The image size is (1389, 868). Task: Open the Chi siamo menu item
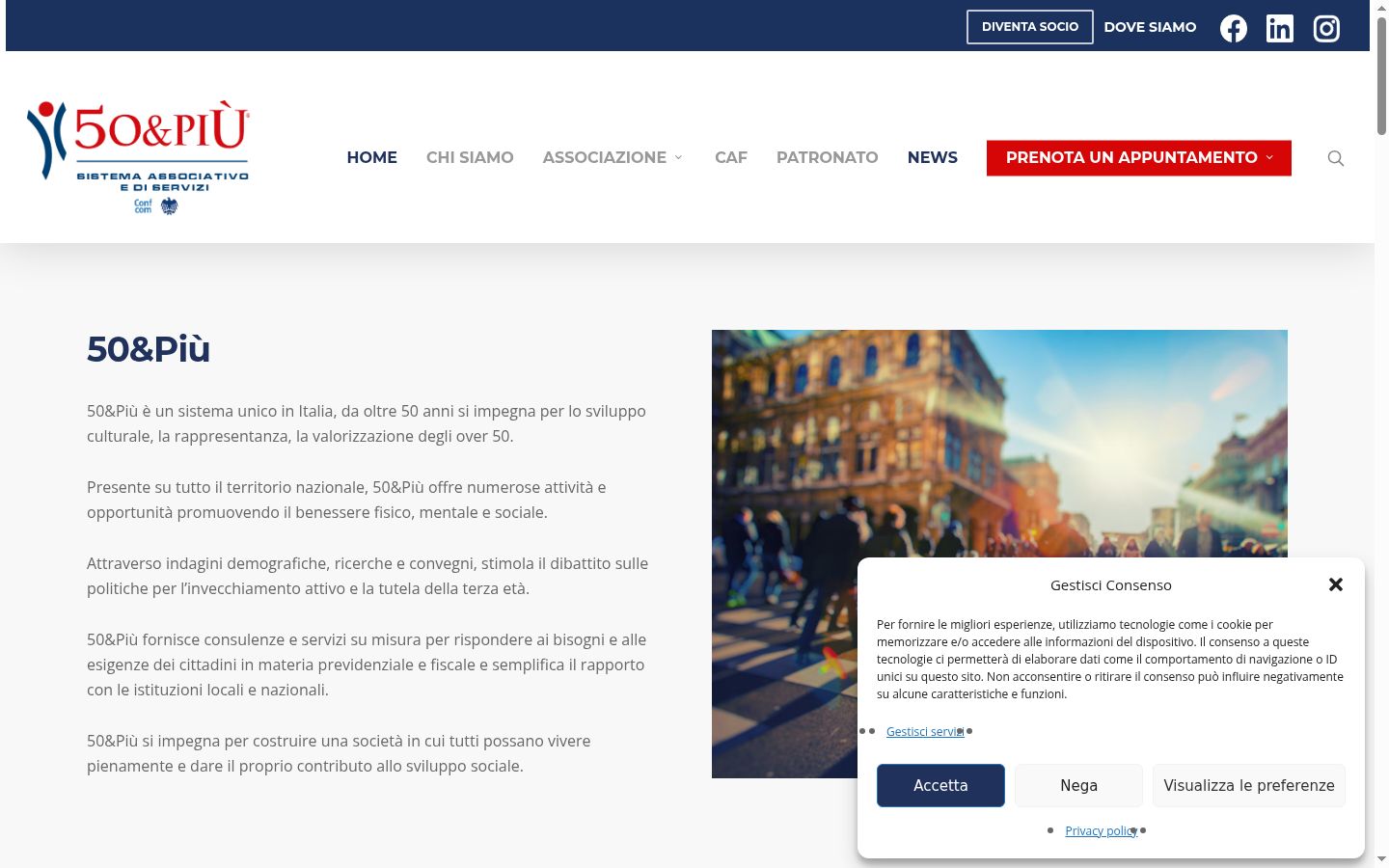tap(470, 157)
